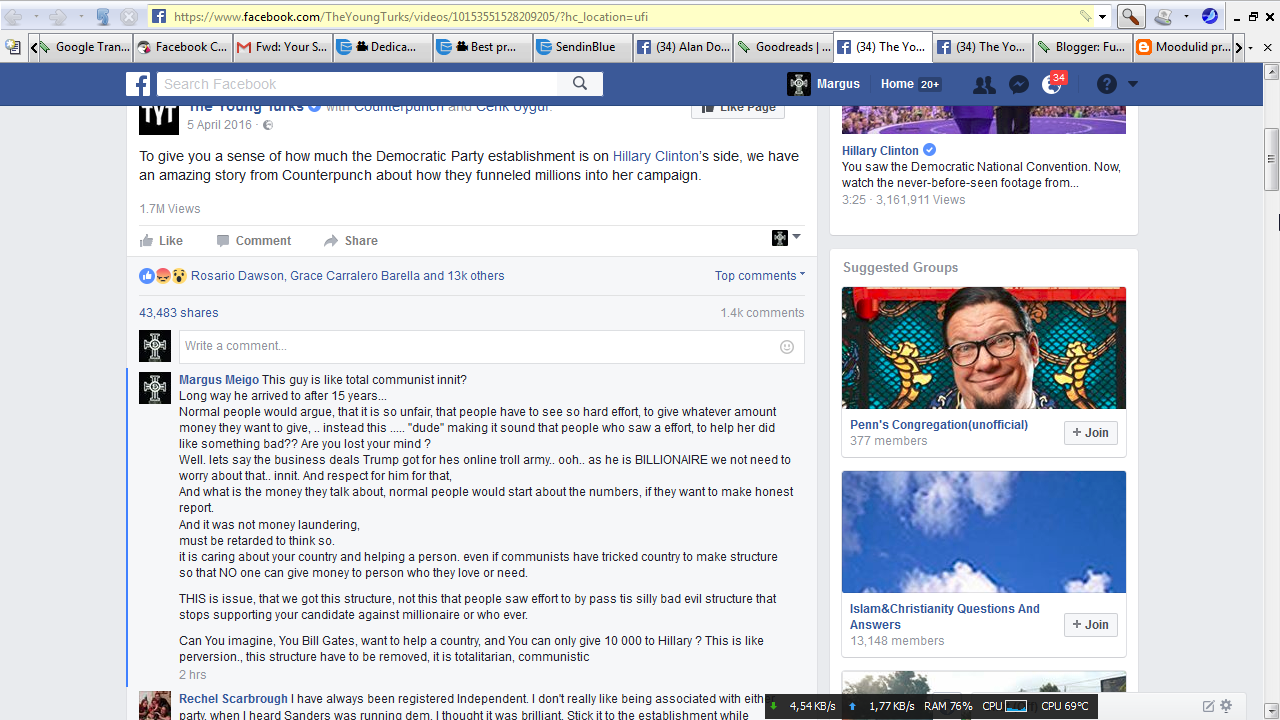This screenshot has width=1280, height=720.
Task: Open the account menu arrow in Facebook header
Action: coord(1133,84)
